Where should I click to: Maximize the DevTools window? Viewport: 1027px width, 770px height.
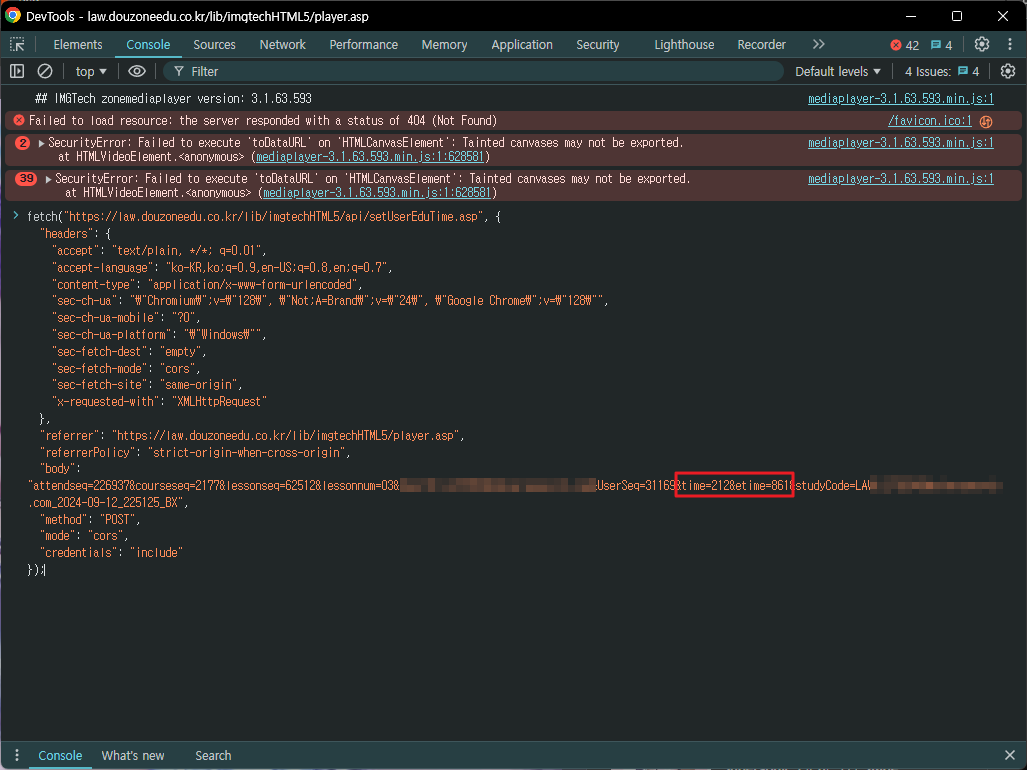click(x=957, y=16)
